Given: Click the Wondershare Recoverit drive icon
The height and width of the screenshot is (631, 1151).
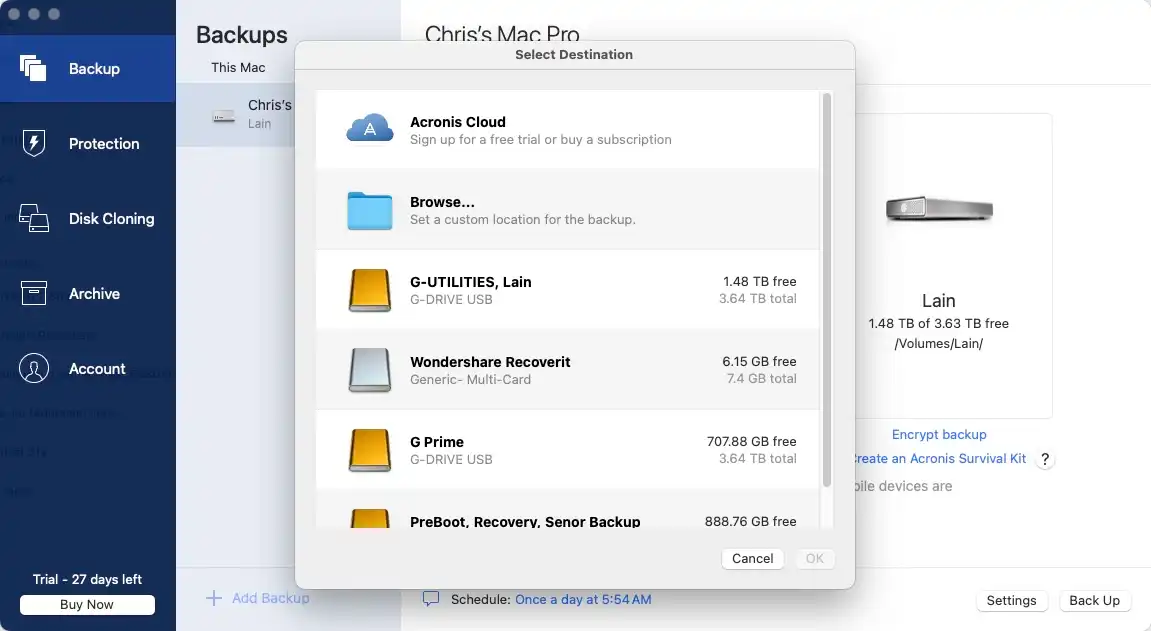Looking at the screenshot, I should (x=369, y=371).
